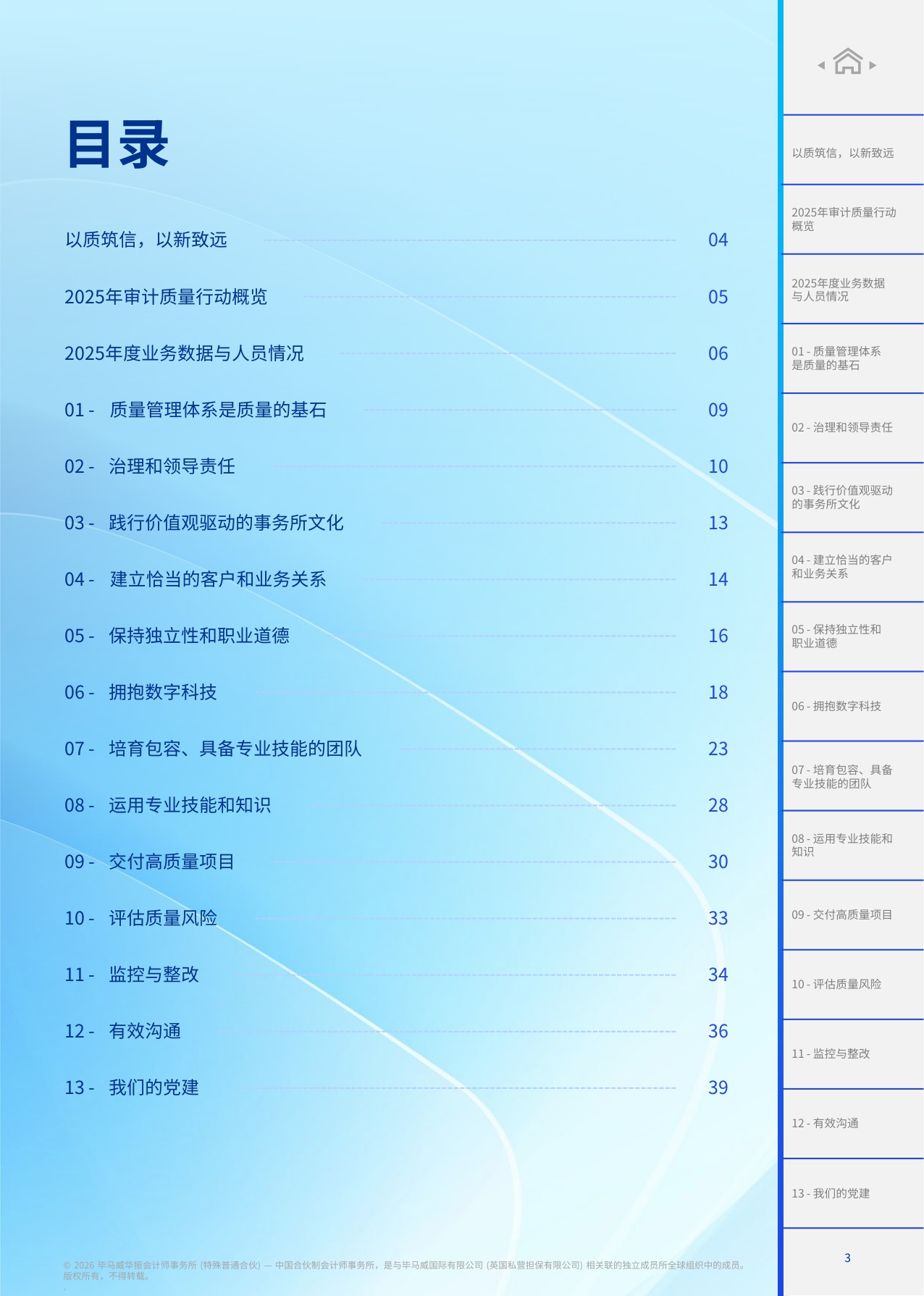Click page number 14 in contents
This screenshot has width=924, height=1296.
tap(718, 579)
